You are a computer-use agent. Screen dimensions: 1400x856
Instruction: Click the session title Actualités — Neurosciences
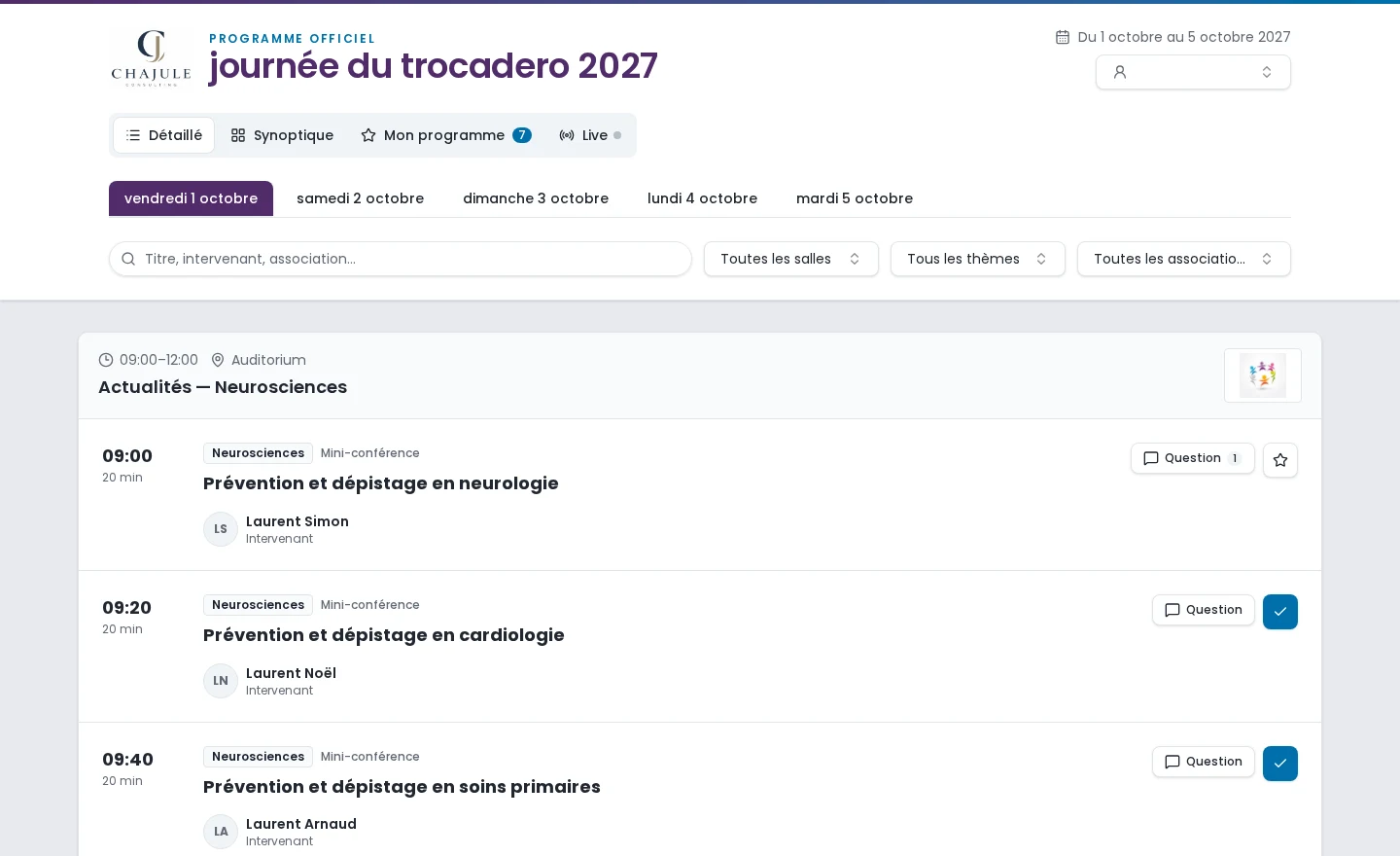[223, 387]
